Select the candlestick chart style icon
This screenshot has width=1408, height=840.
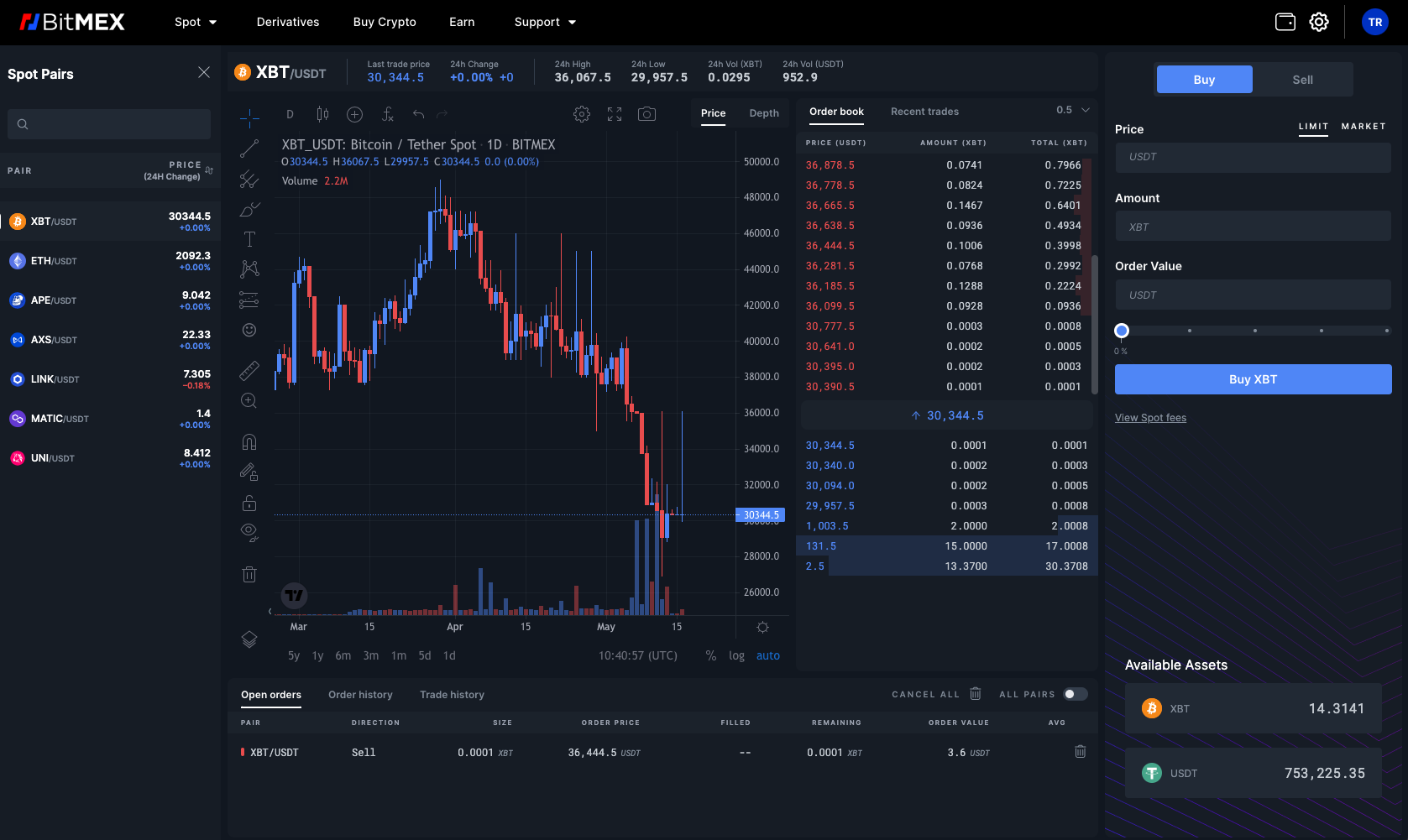tap(322, 114)
